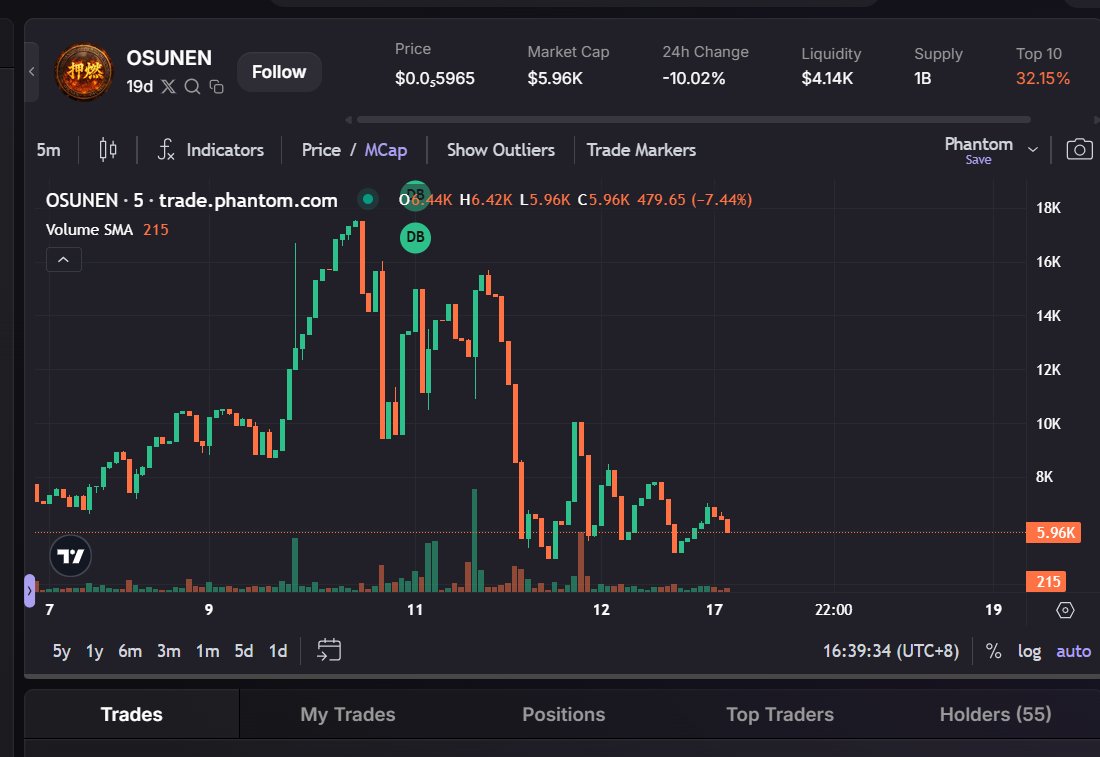Click the Top 10 value 32.15%
The image size is (1100, 757).
[1043, 79]
